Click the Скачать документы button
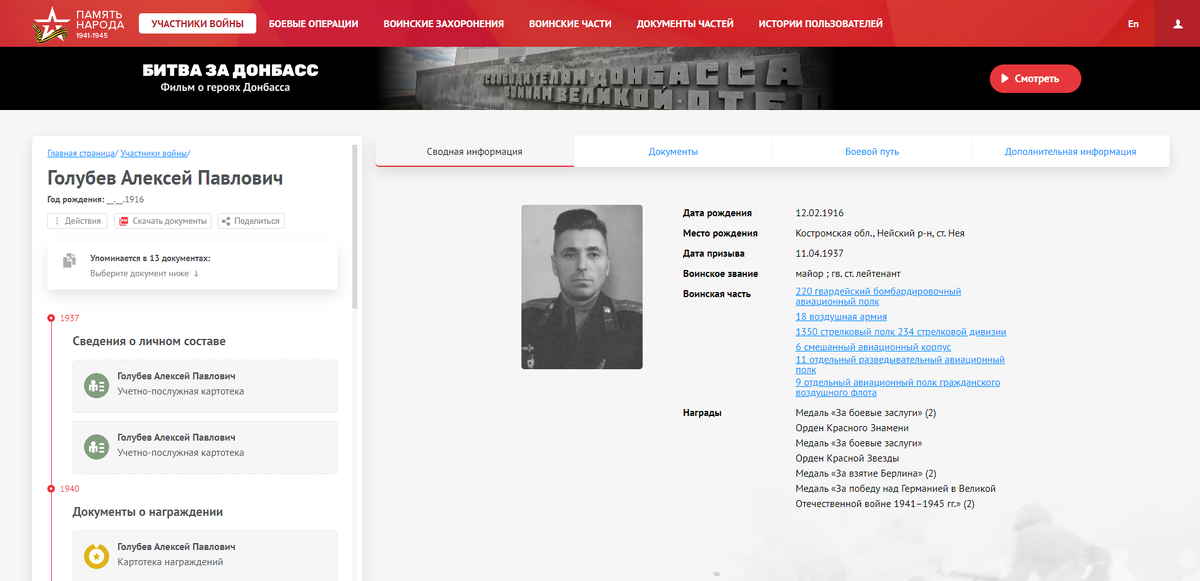Viewport: 1200px width, 581px height. pyautogui.click(x=163, y=221)
